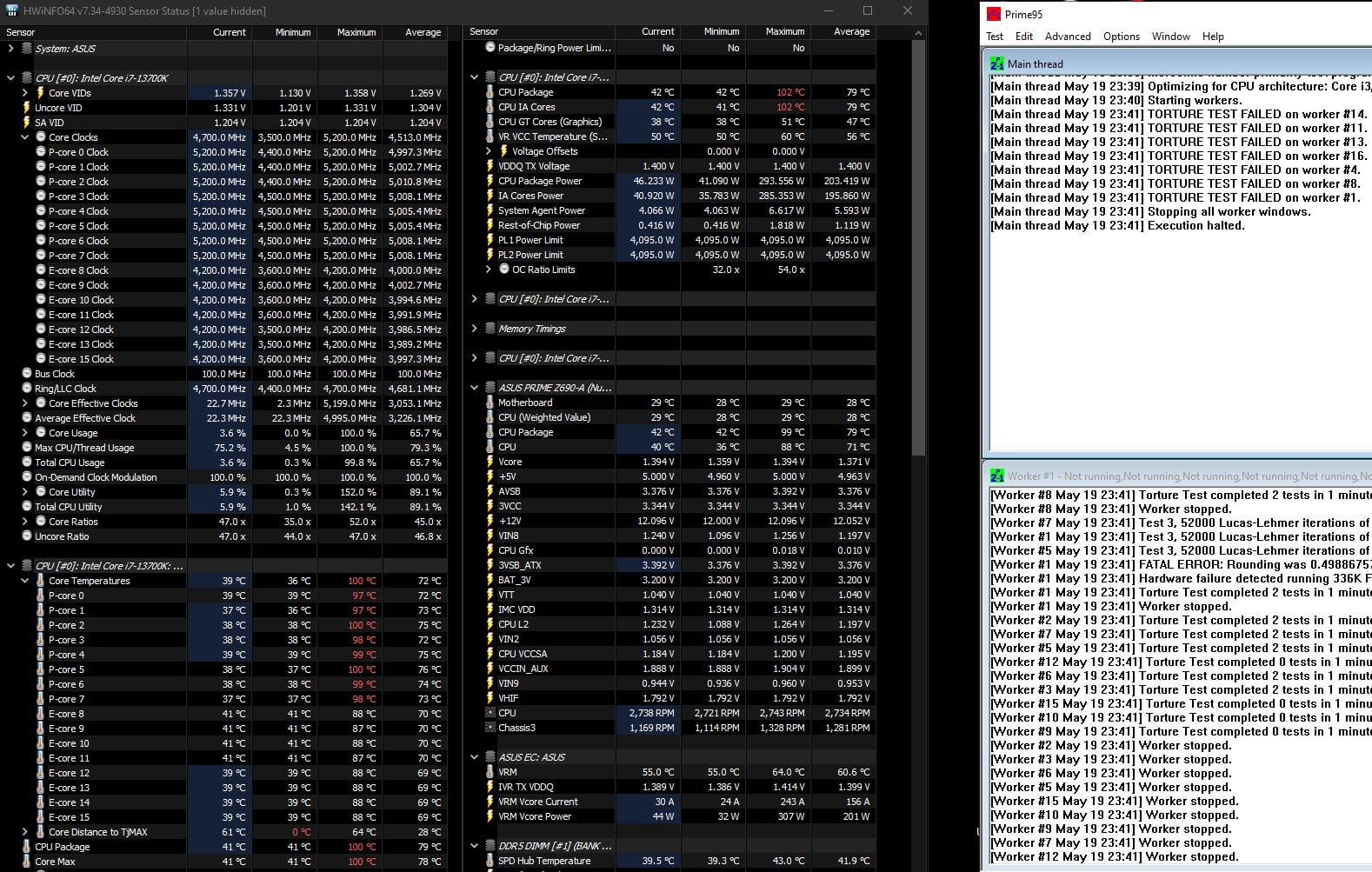Expand the System: ASUS sensor group
Viewport: 1372px width, 872px height.
10,49
